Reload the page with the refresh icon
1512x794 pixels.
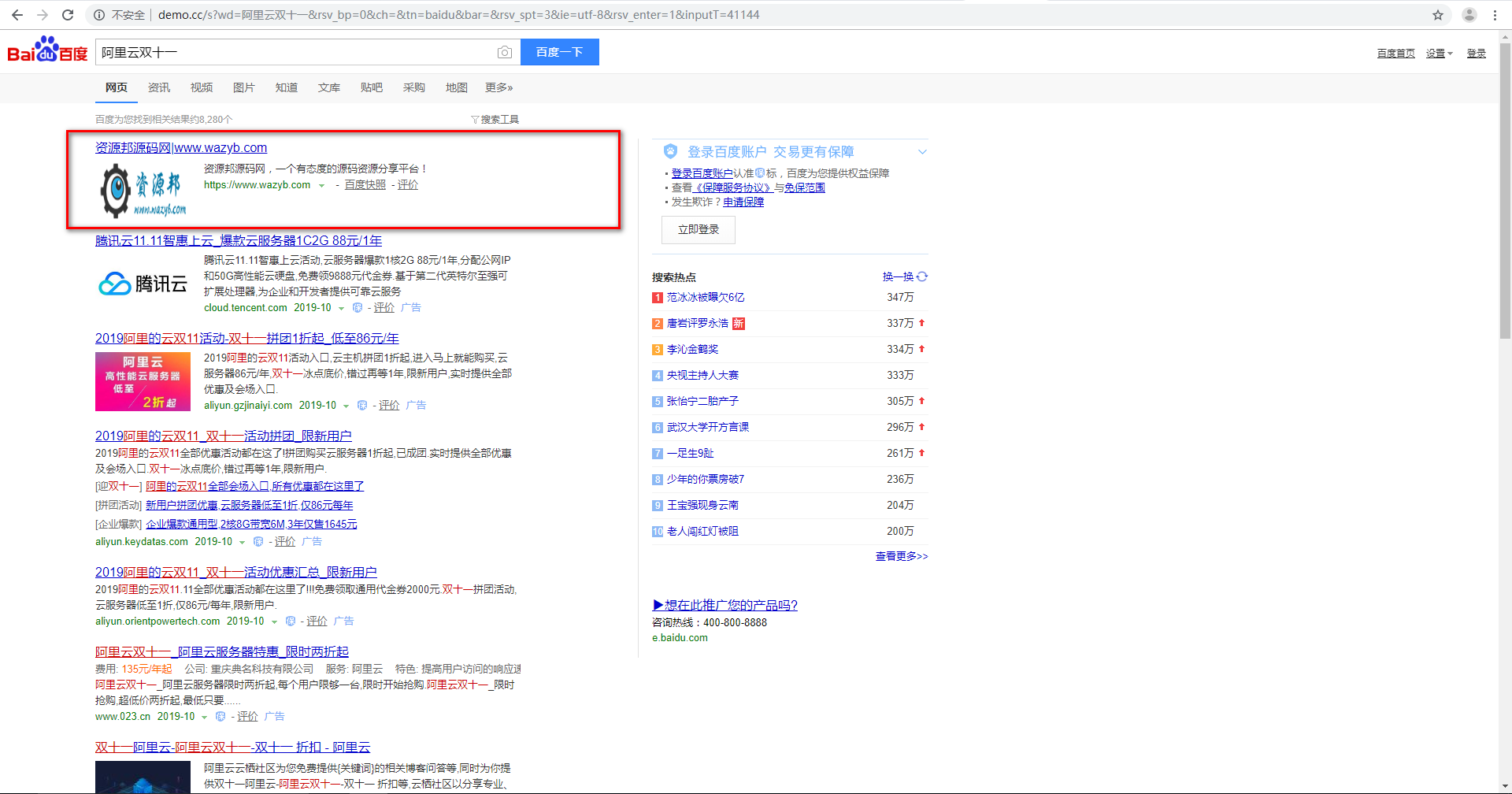click(68, 15)
